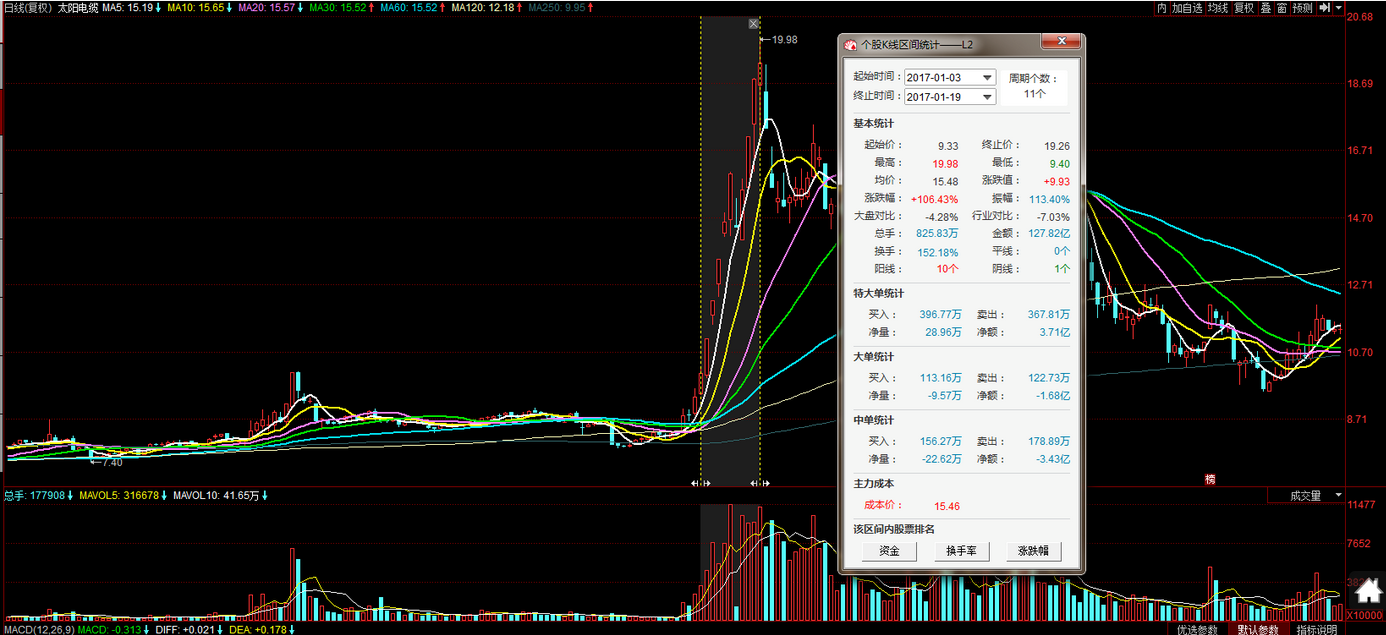Toggle 复权 price adjustment mode
This screenshot has height=635, width=1386.
pos(1243,8)
